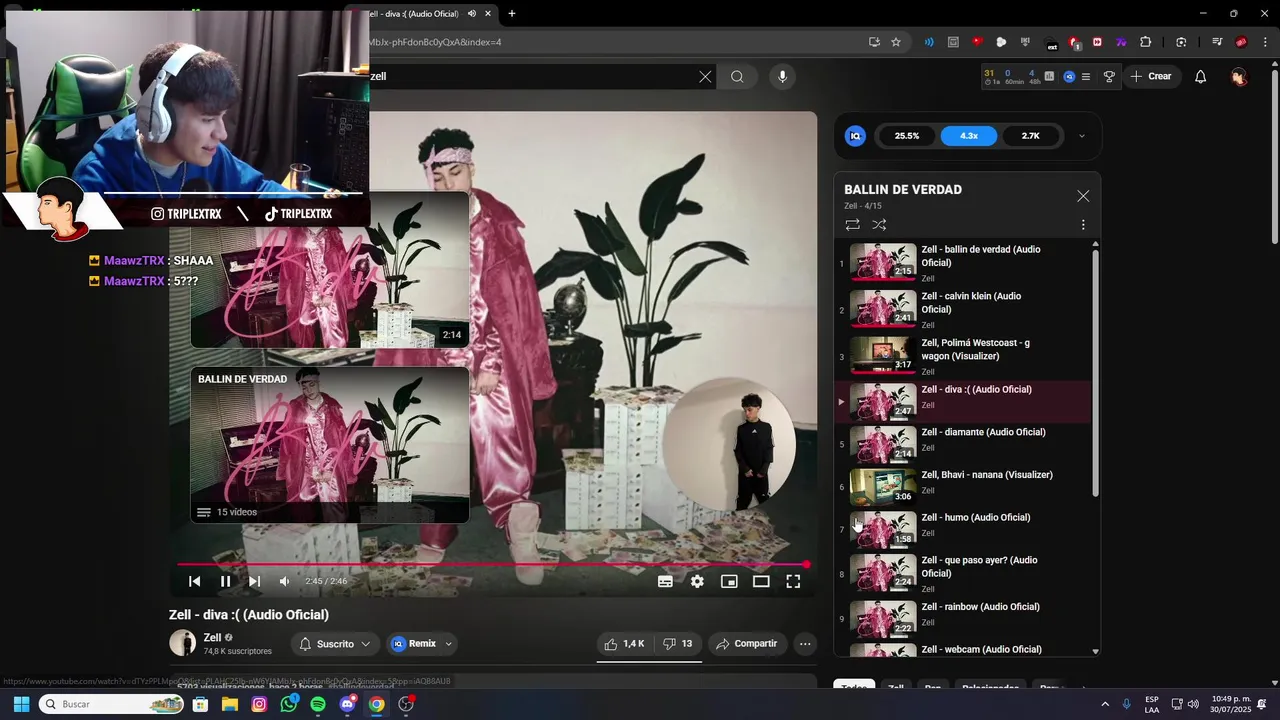Show hidden system tray icons
Viewport: 1280px width, 720px height.
click(1105, 704)
